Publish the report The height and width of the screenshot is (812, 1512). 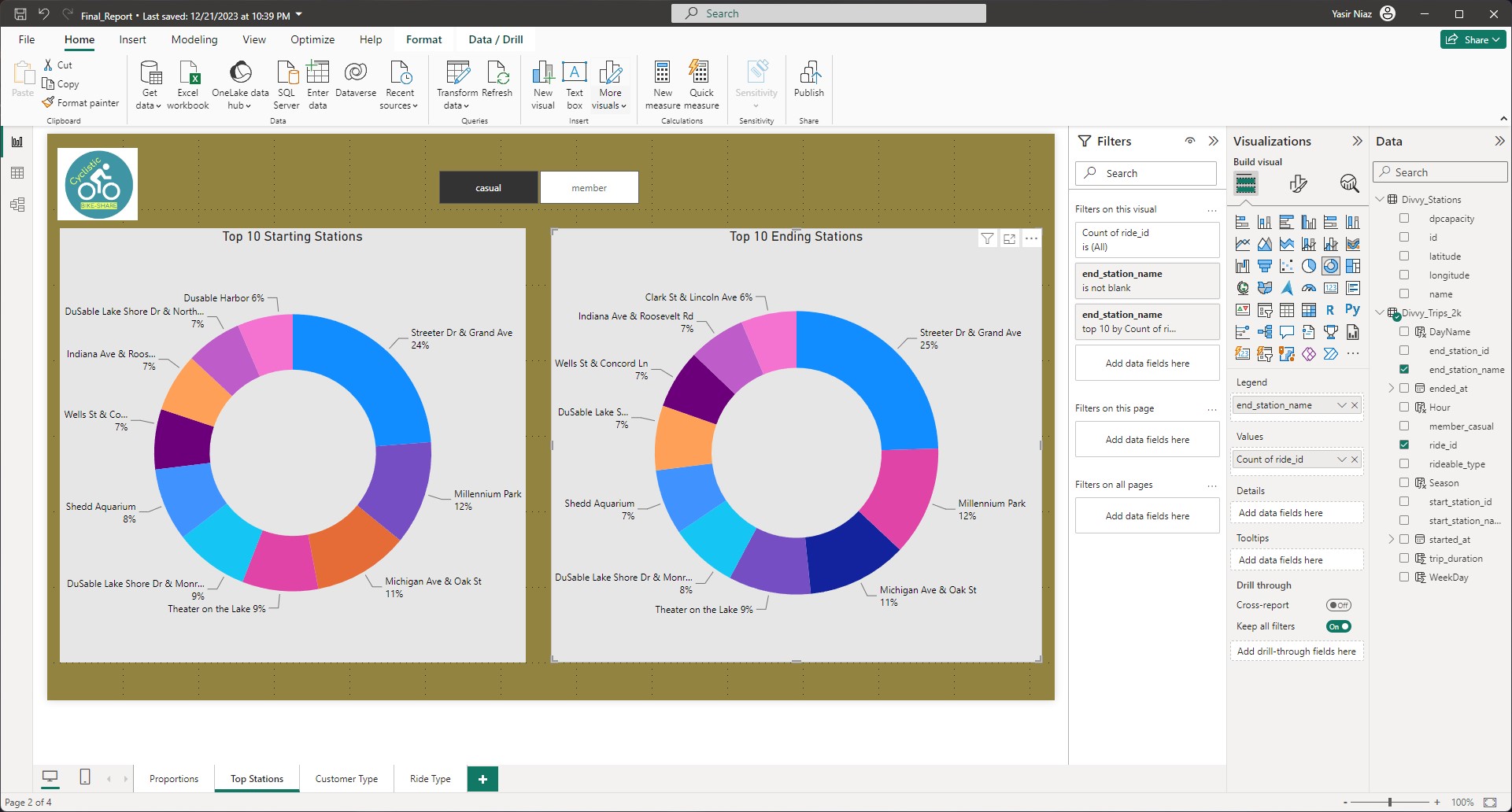click(x=809, y=79)
